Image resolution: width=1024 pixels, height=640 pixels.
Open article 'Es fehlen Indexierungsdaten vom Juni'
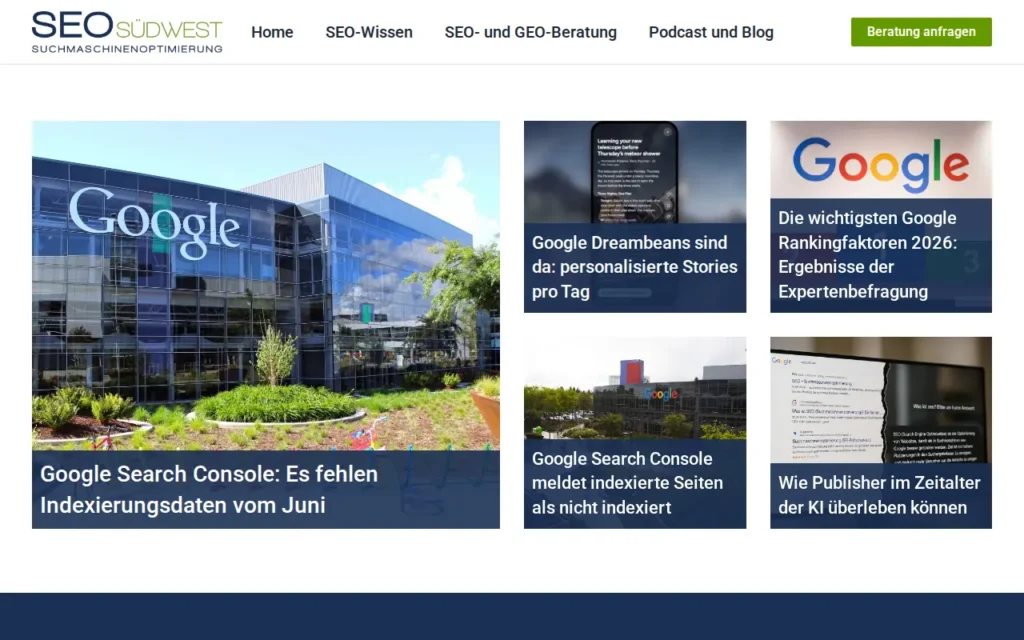pyautogui.click(x=209, y=489)
